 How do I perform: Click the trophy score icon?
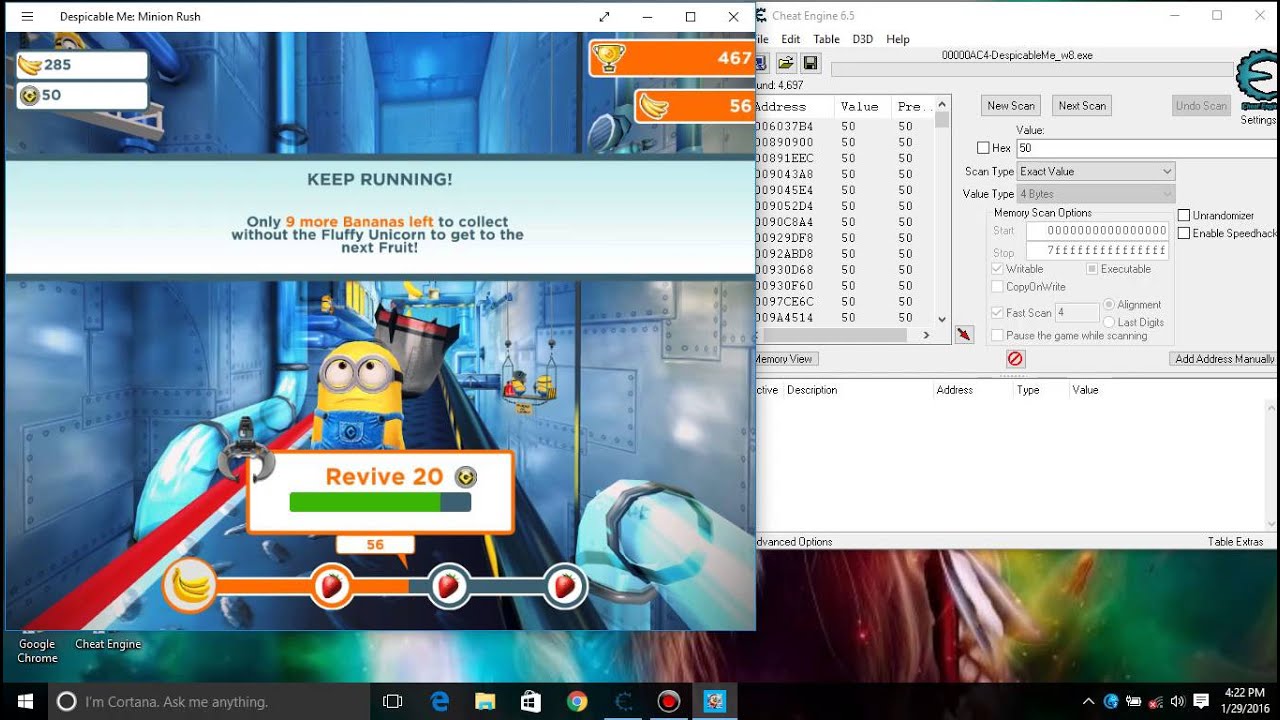point(607,58)
